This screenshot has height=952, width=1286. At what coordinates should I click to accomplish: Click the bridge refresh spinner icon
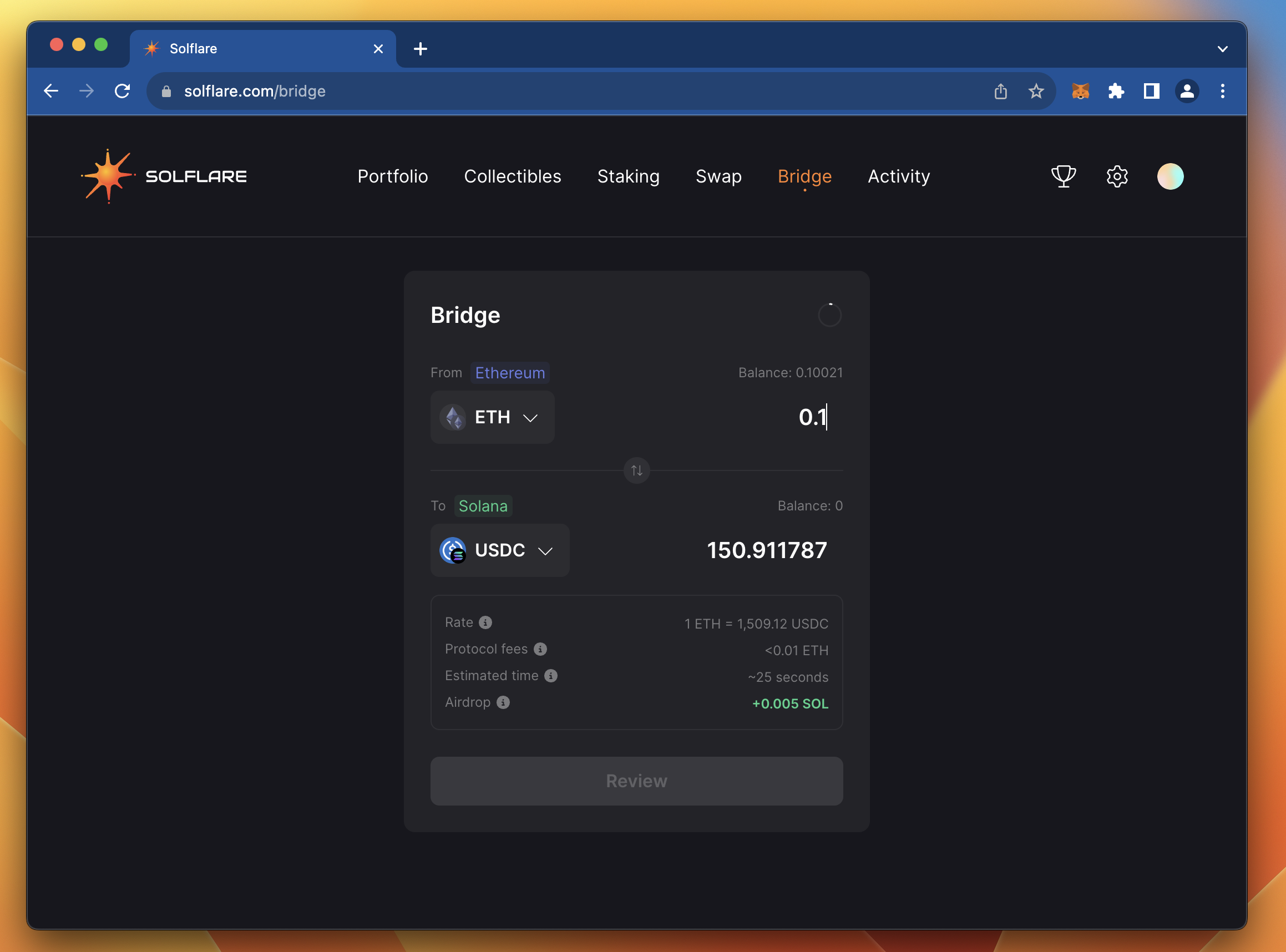[829, 315]
